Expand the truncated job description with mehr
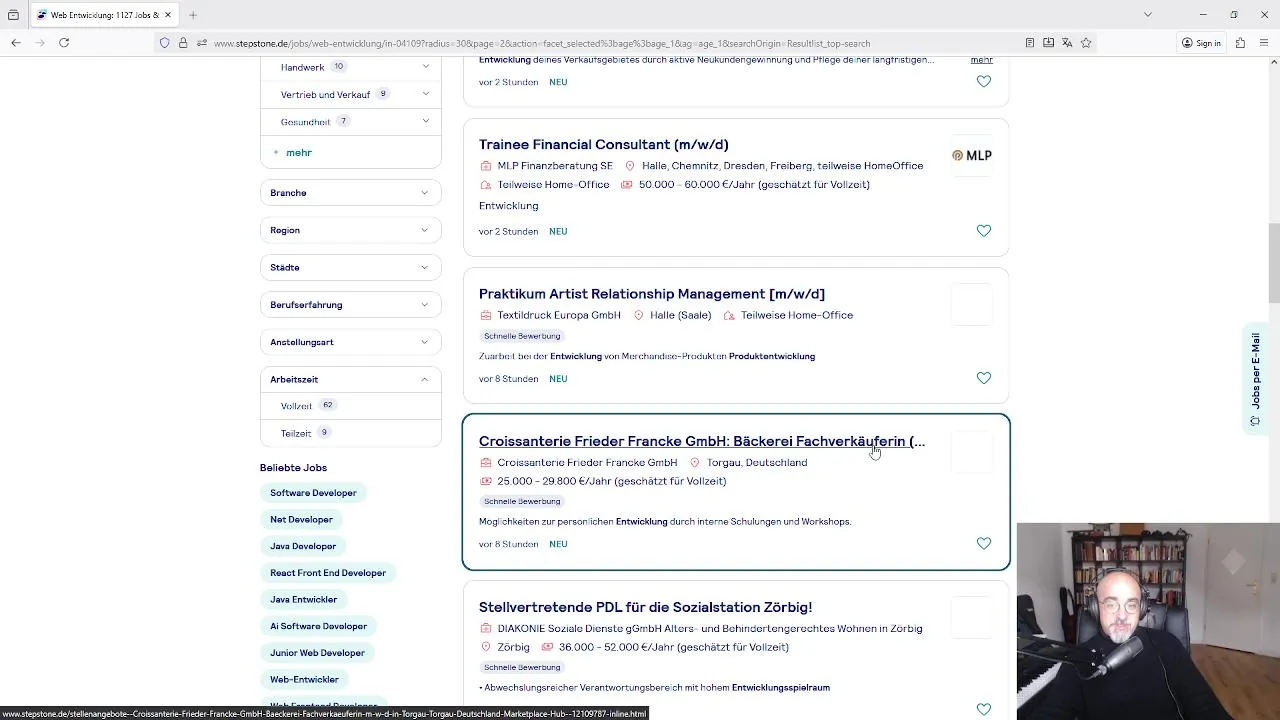Screen dimensions: 1280x720 click(x=981, y=60)
